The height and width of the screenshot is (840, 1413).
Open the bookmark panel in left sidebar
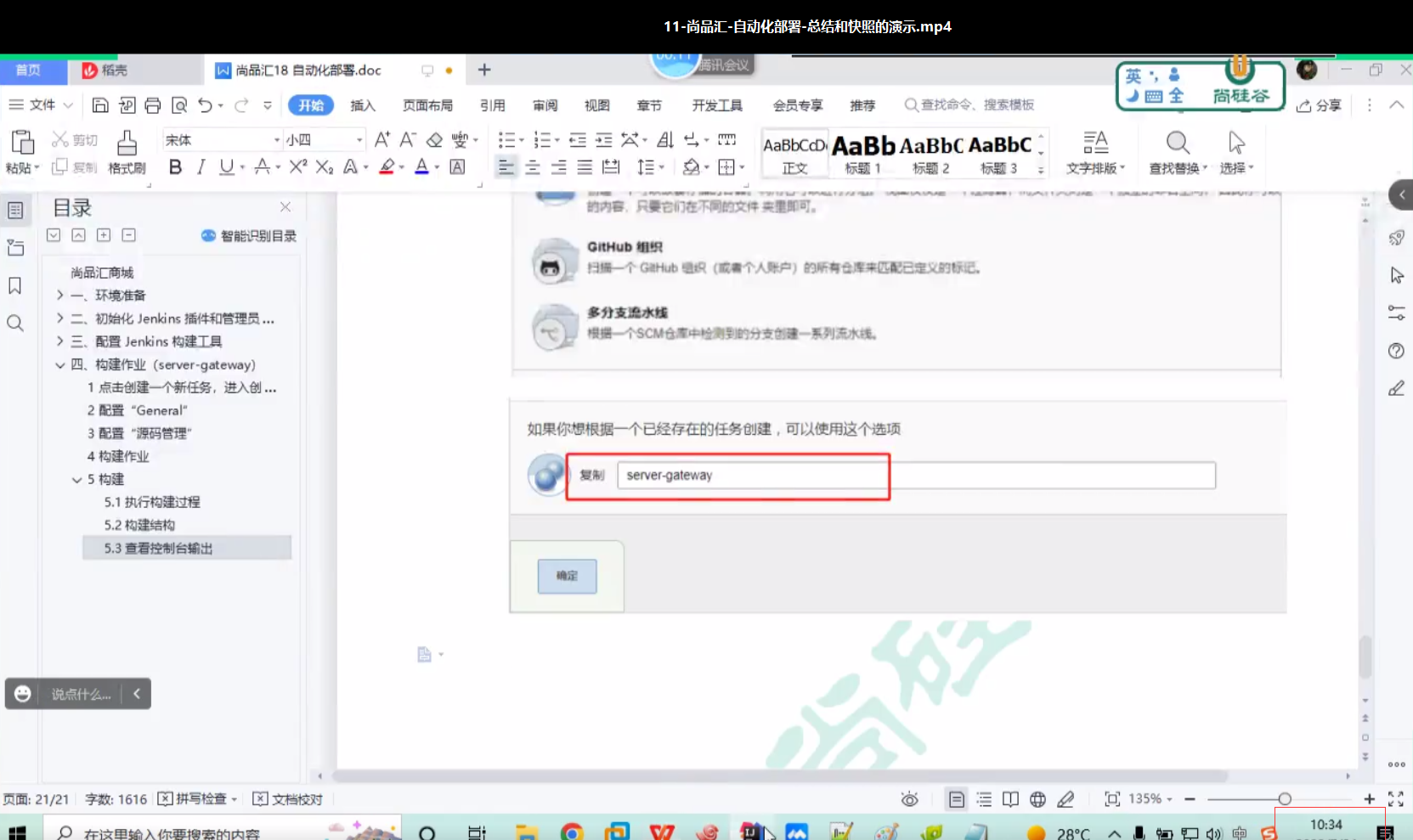coord(15,286)
